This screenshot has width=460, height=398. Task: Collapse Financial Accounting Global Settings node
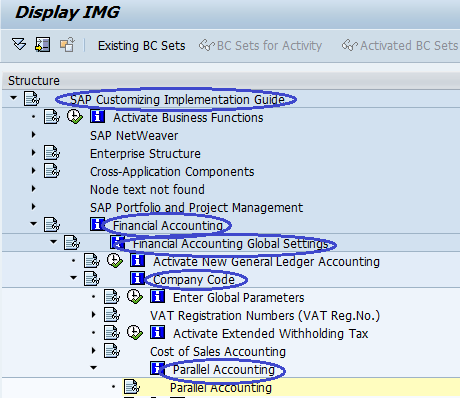point(53,242)
